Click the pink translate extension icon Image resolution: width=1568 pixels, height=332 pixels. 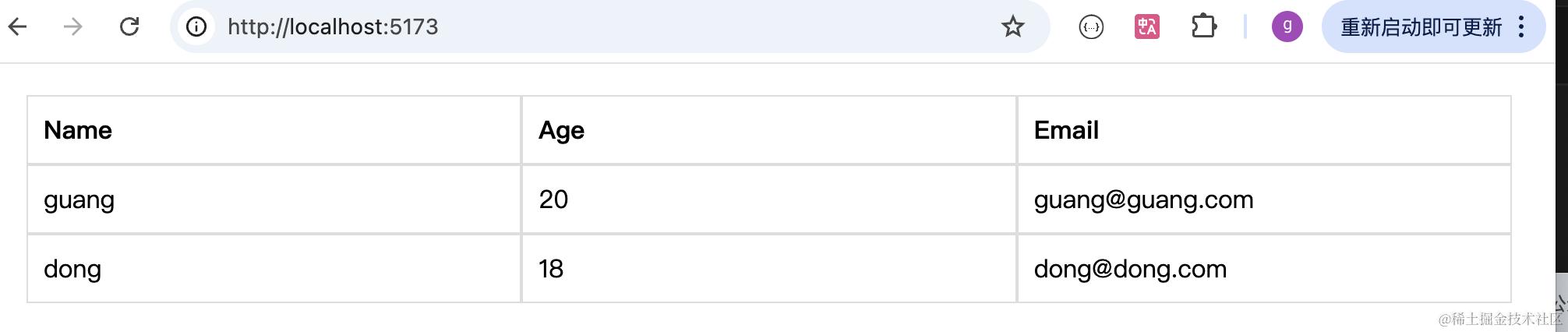1146,27
